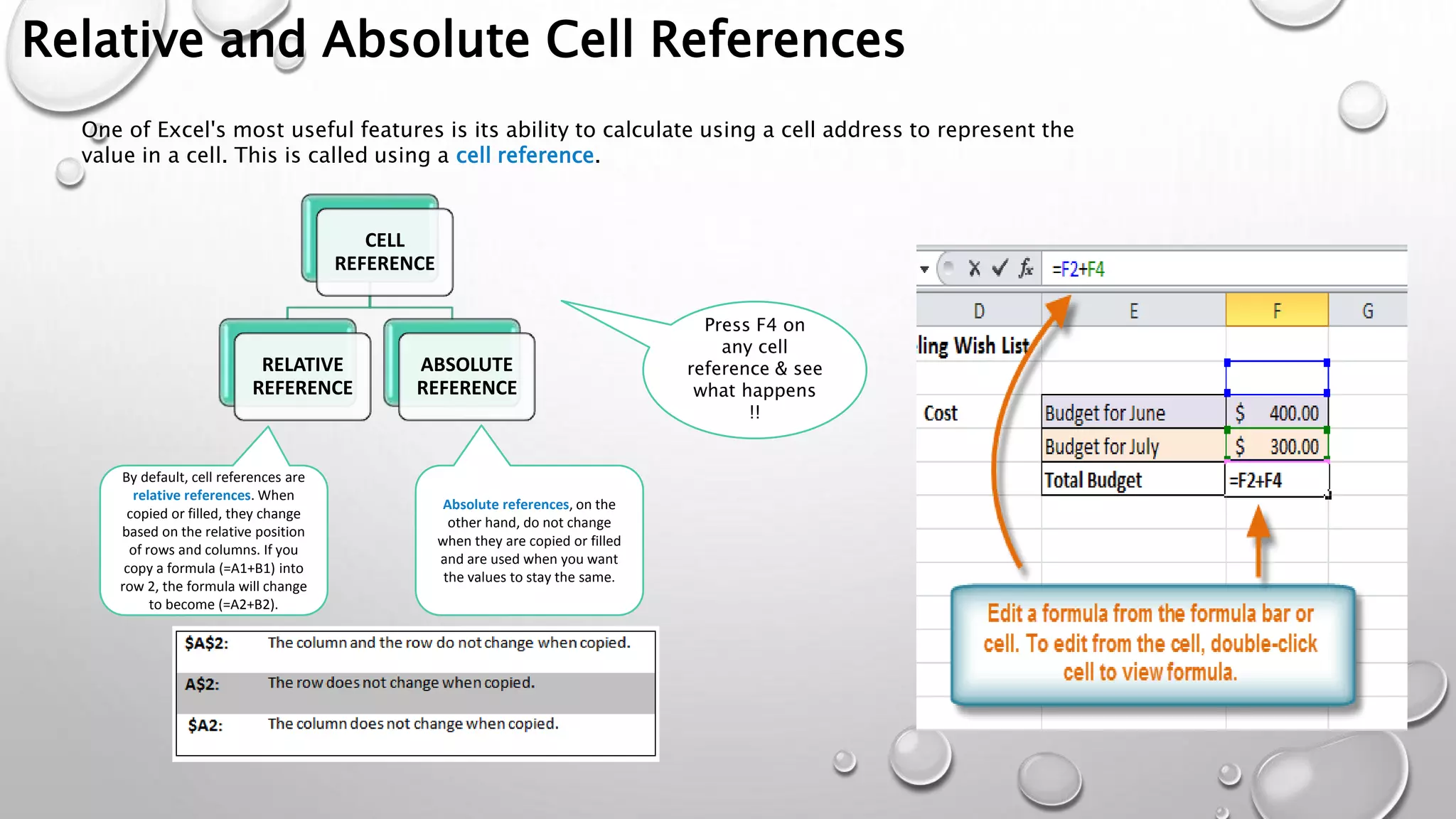Image resolution: width=1456 pixels, height=819 pixels.
Task: Click the CELL REFERENCE diagram box
Action: [x=384, y=252]
